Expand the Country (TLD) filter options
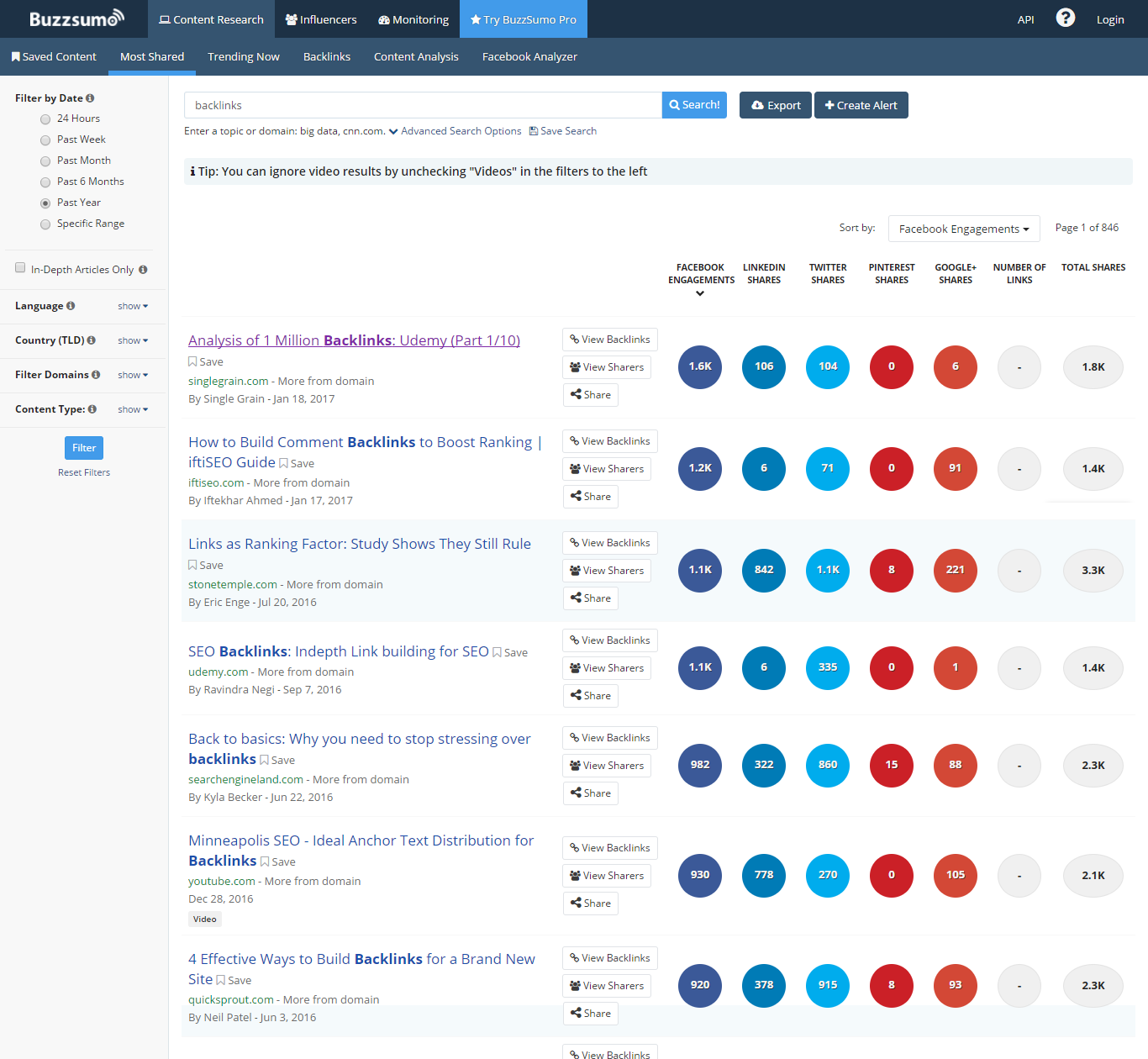 coord(133,340)
